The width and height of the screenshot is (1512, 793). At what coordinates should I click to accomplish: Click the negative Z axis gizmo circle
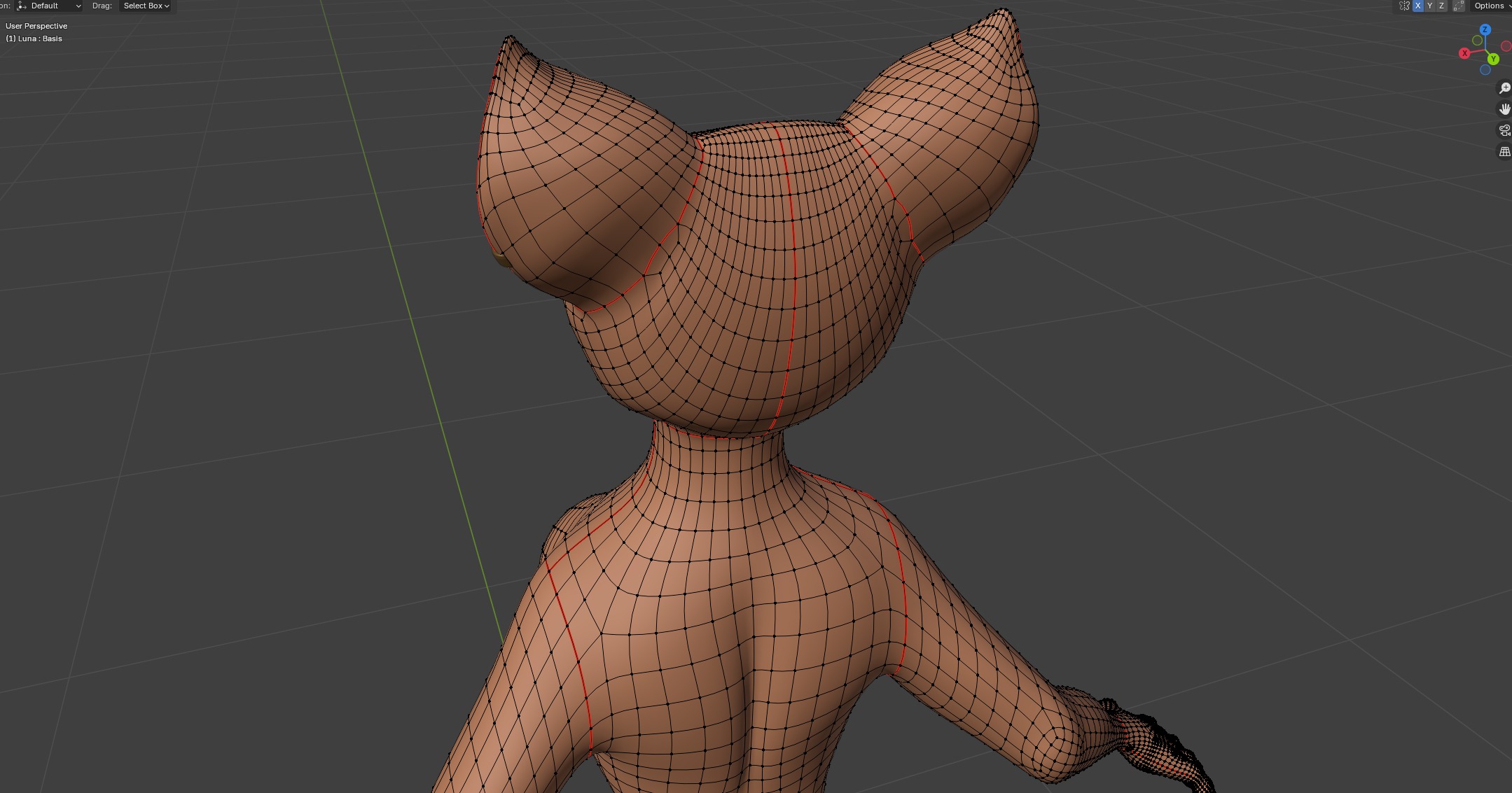1485,70
